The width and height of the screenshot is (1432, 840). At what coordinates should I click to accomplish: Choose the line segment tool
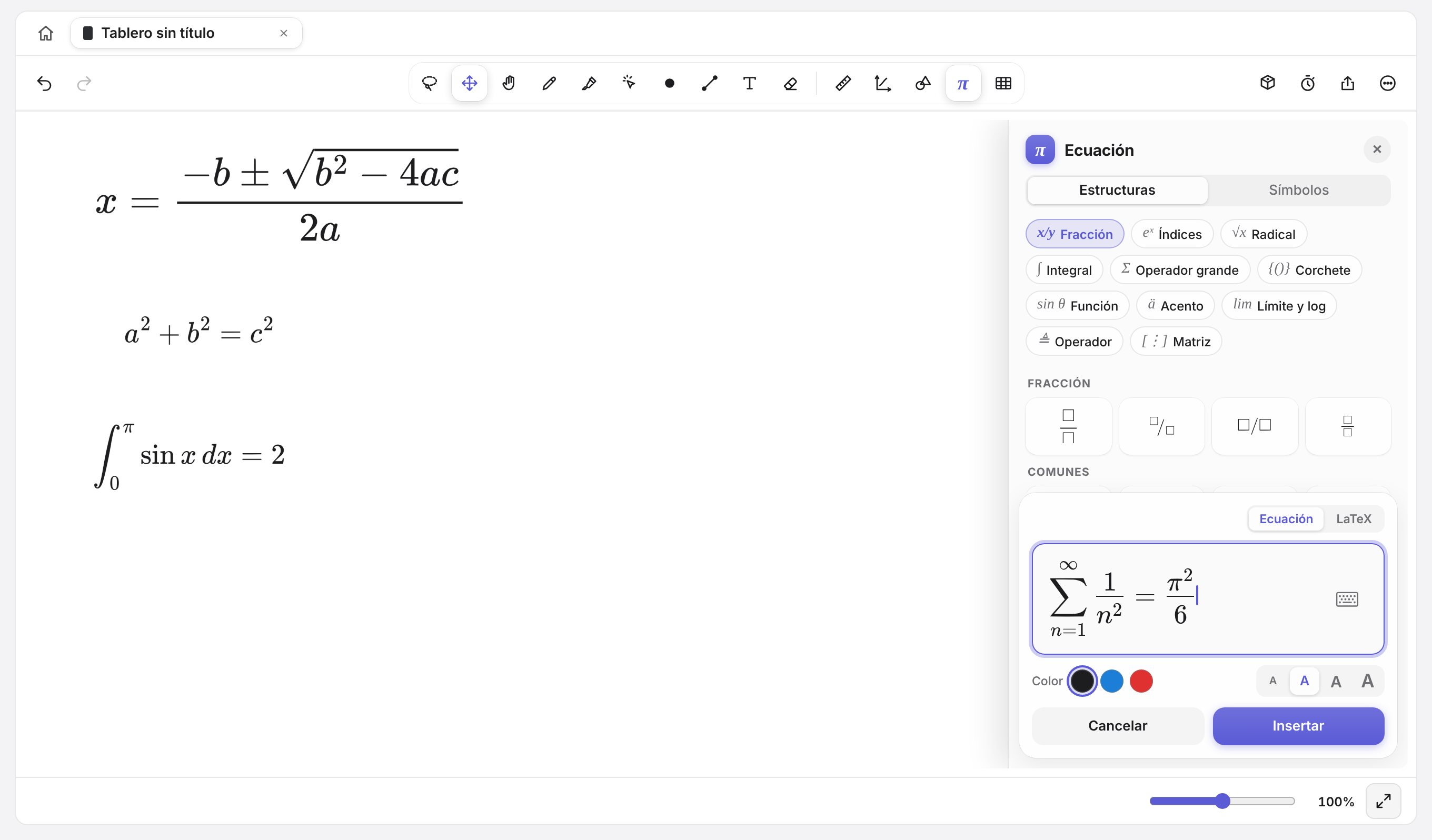[709, 84]
